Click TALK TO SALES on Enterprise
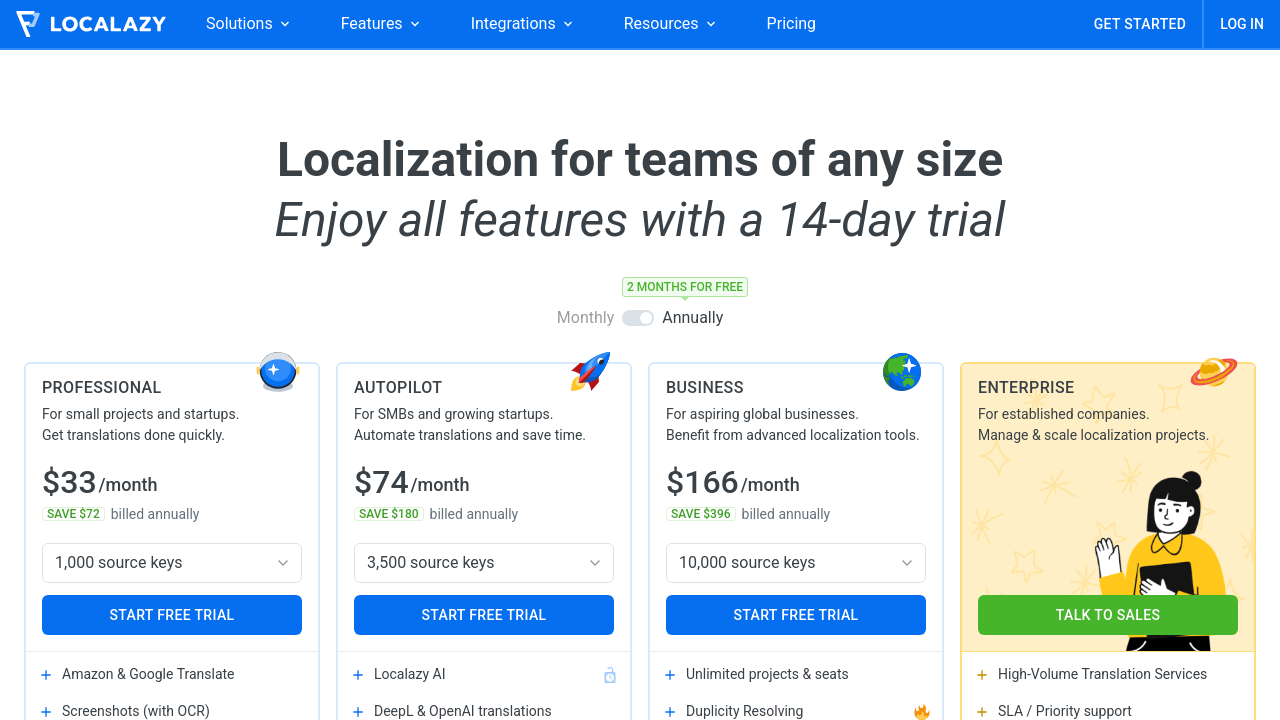Image resolution: width=1280 pixels, height=720 pixels. (x=1108, y=615)
